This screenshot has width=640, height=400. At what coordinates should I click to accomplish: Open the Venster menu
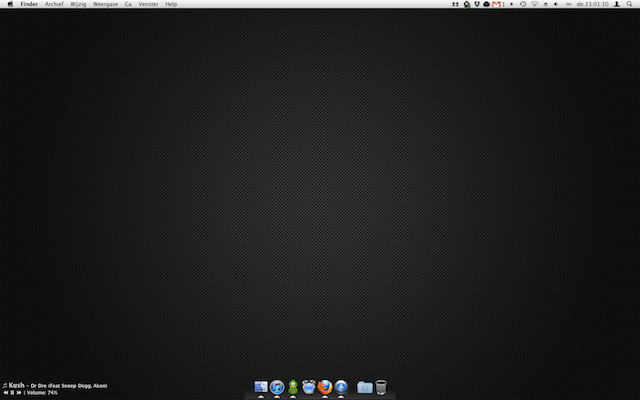click(148, 4)
